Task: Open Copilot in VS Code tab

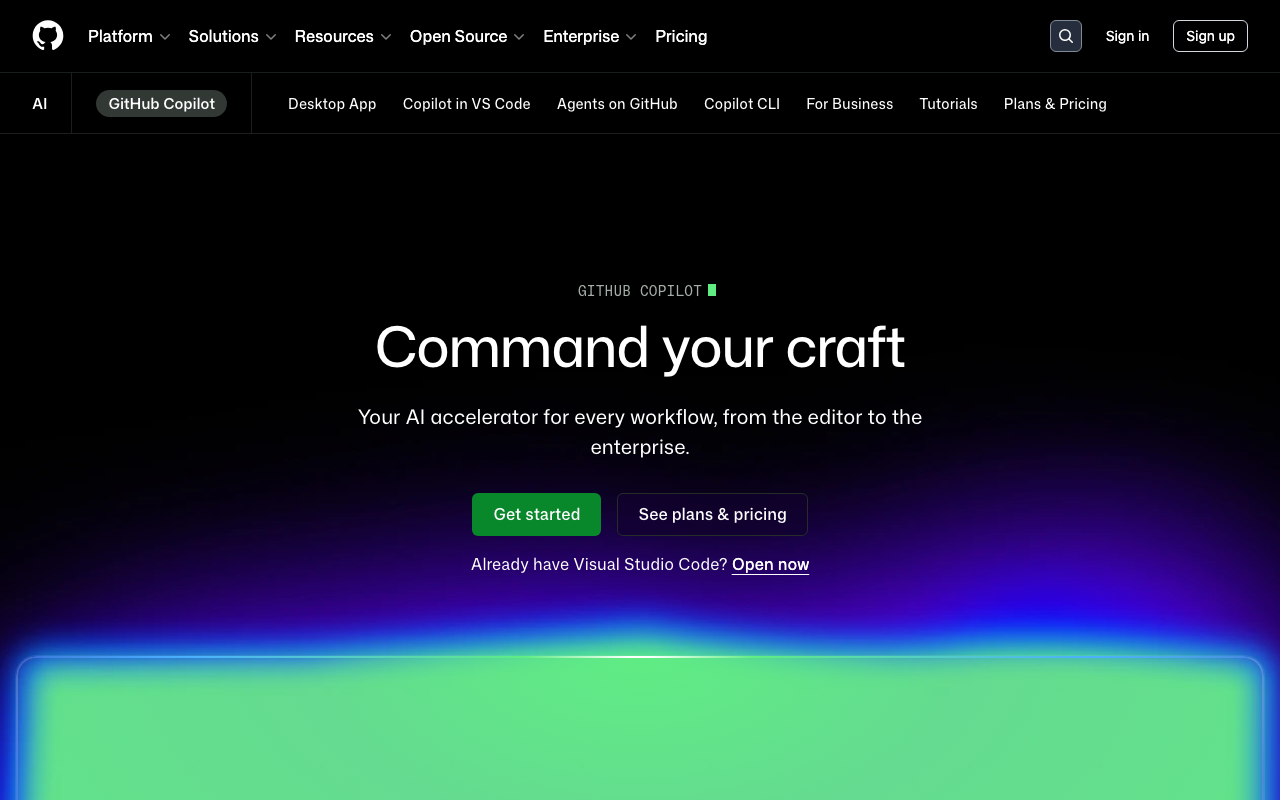Action: click(x=467, y=104)
